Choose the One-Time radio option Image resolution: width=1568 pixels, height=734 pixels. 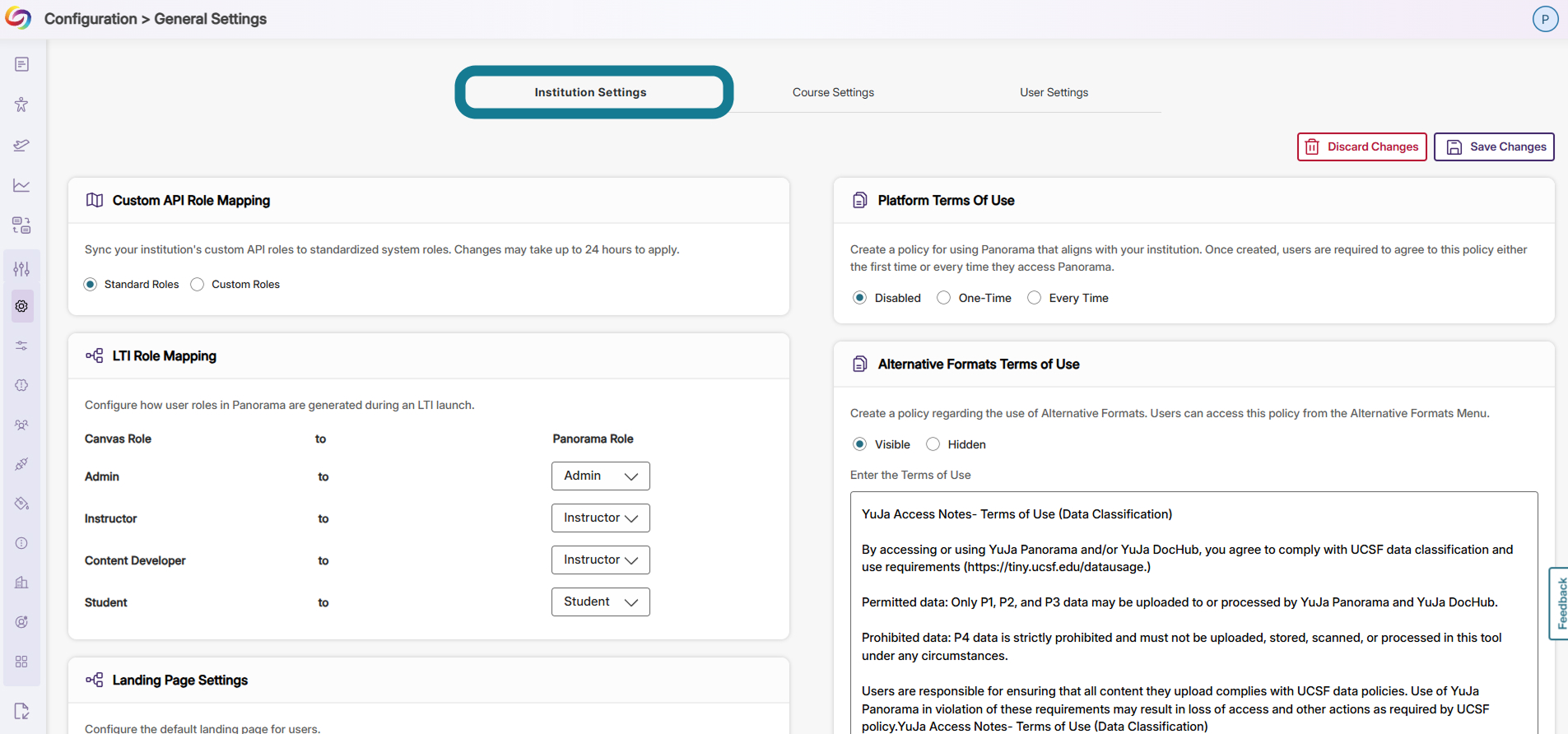[944, 298]
